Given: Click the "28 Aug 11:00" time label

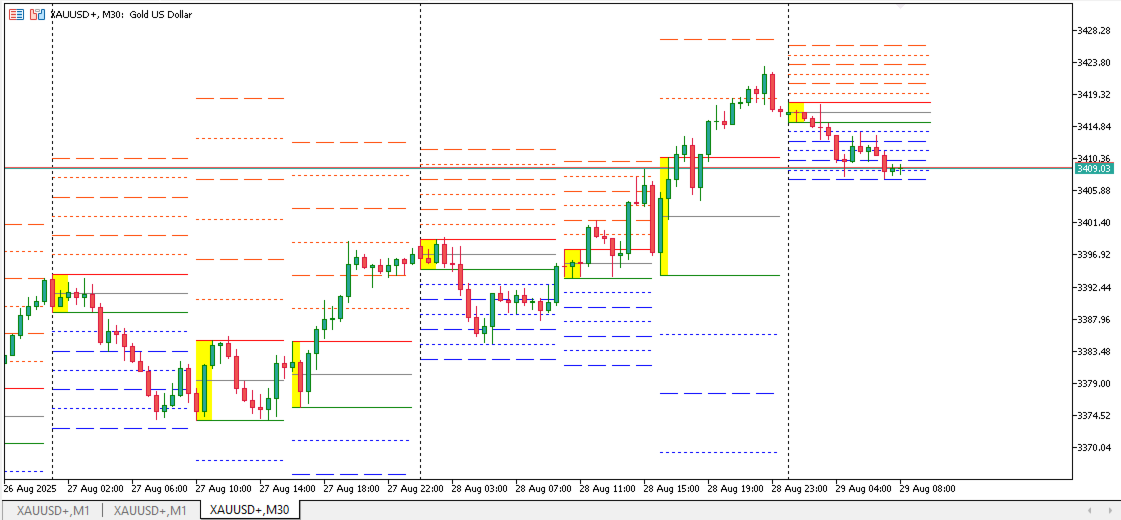Looking at the screenshot, I should click(x=607, y=489).
